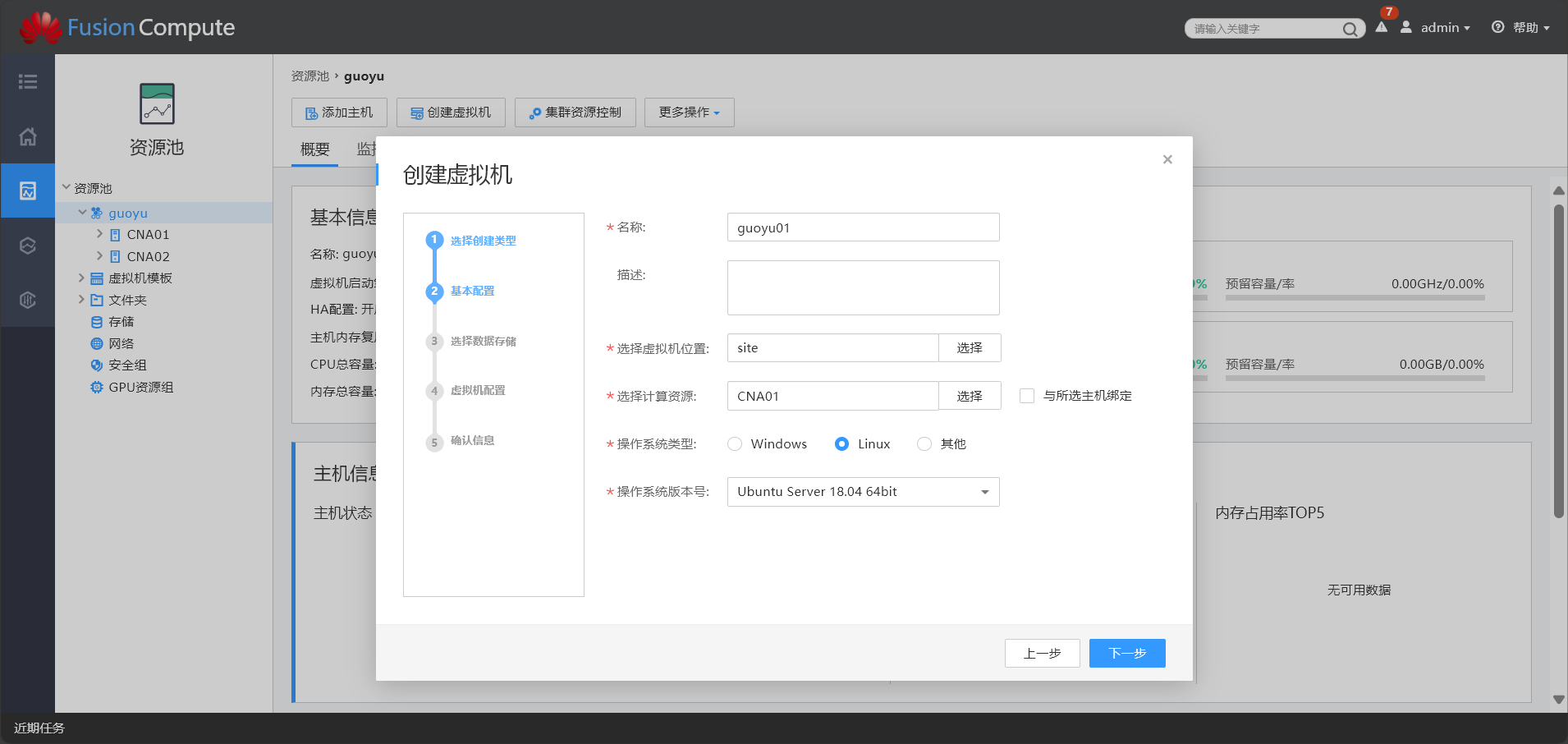Open the 帮助 dropdown menu
The width and height of the screenshot is (1568, 744).
click(x=1531, y=27)
